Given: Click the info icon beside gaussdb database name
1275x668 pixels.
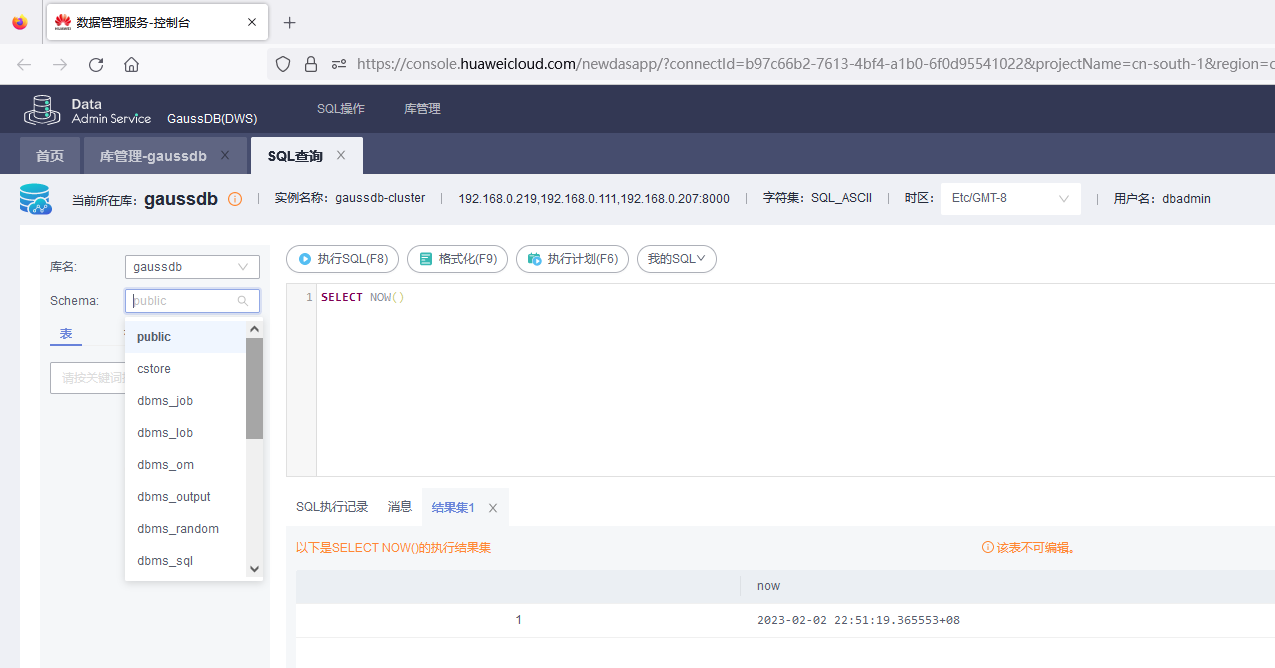Looking at the screenshot, I should 234,198.
